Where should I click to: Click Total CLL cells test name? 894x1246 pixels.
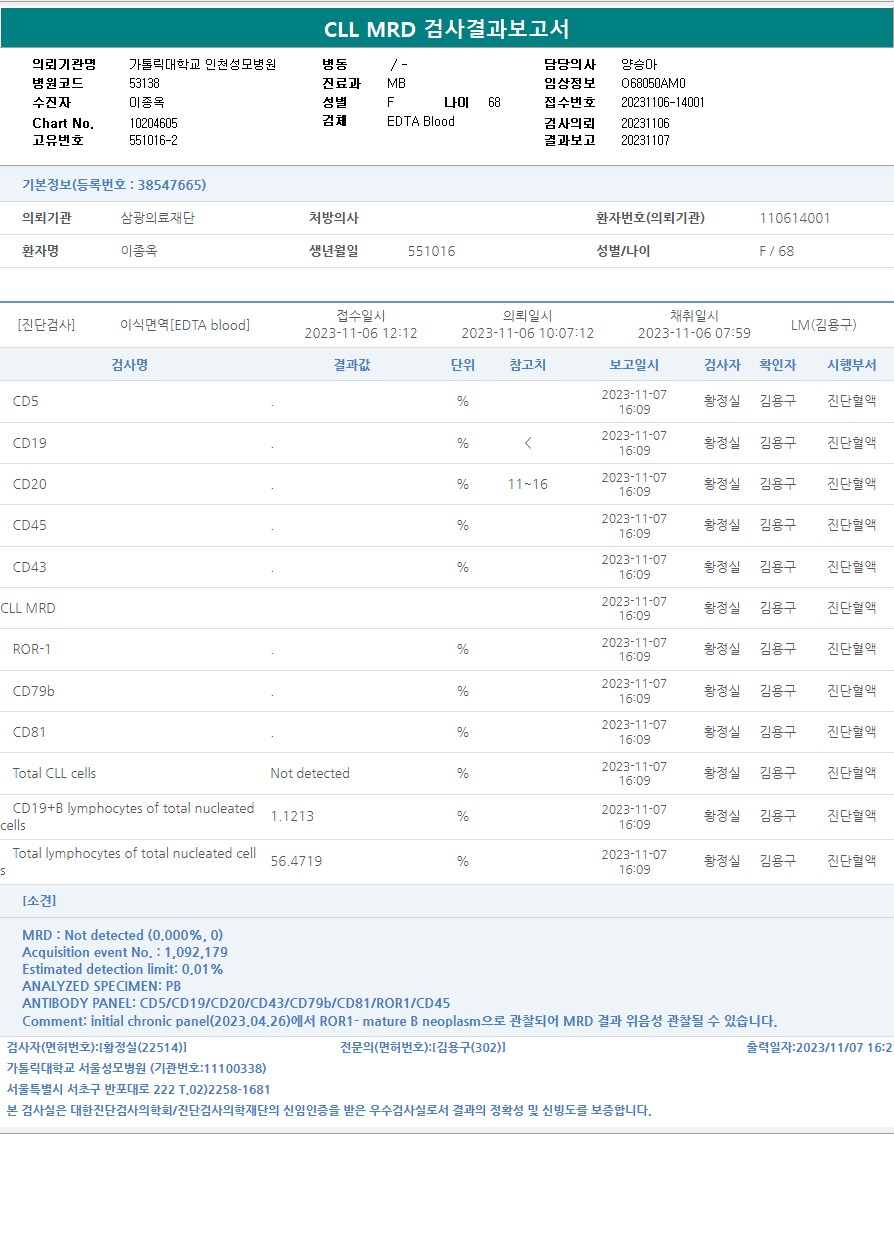tap(55, 773)
